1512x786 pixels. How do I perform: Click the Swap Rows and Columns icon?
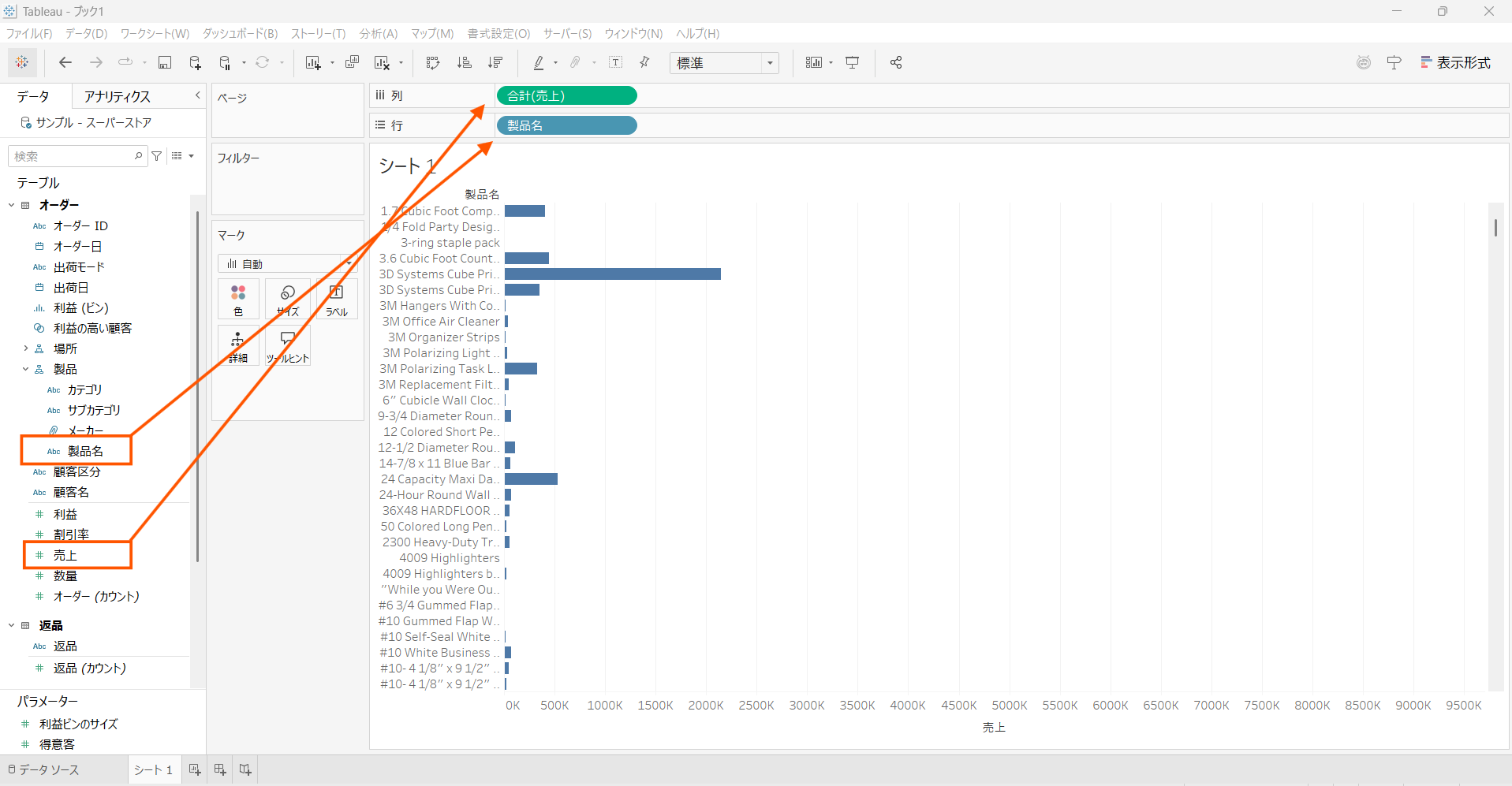click(x=432, y=63)
